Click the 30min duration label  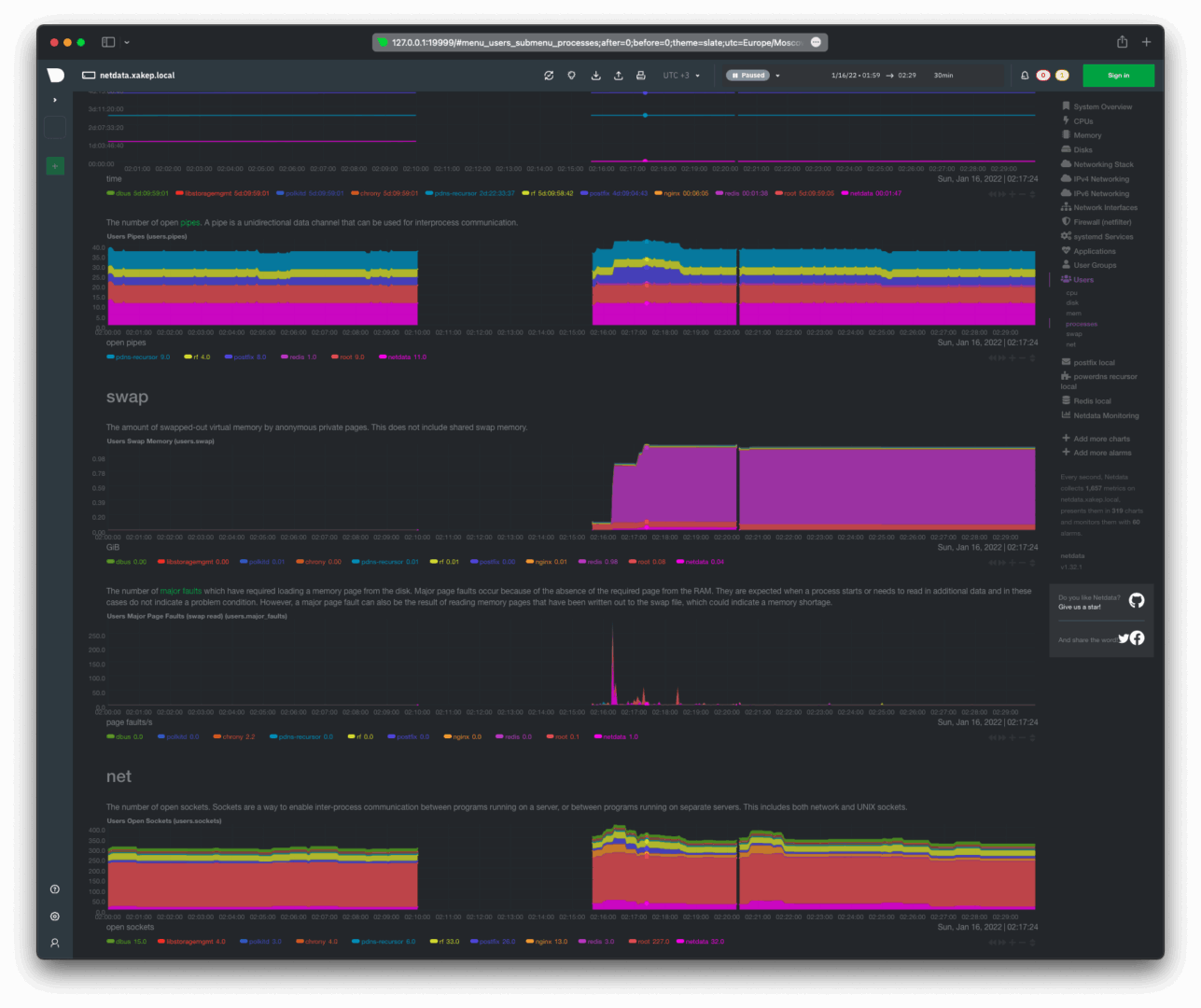tap(943, 76)
